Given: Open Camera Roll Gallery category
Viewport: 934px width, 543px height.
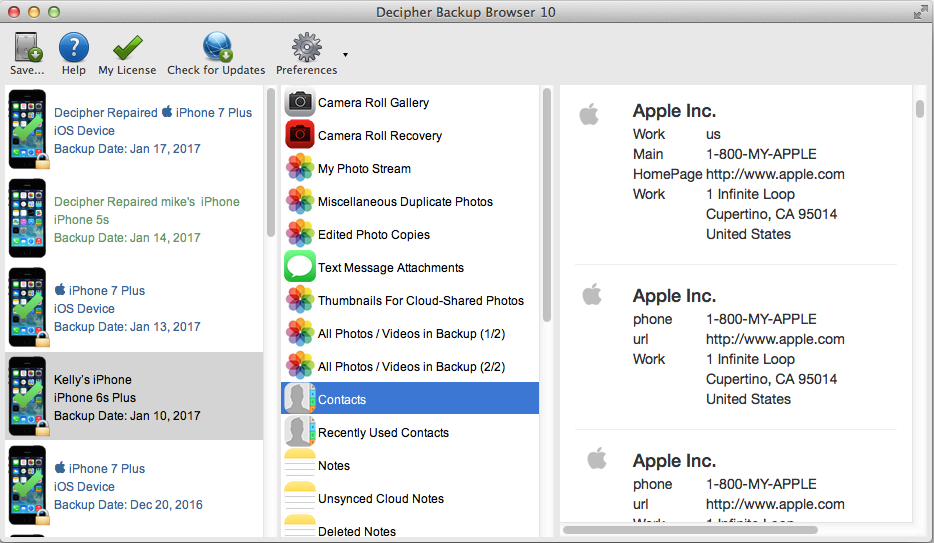Looking at the screenshot, I should 373,102.
